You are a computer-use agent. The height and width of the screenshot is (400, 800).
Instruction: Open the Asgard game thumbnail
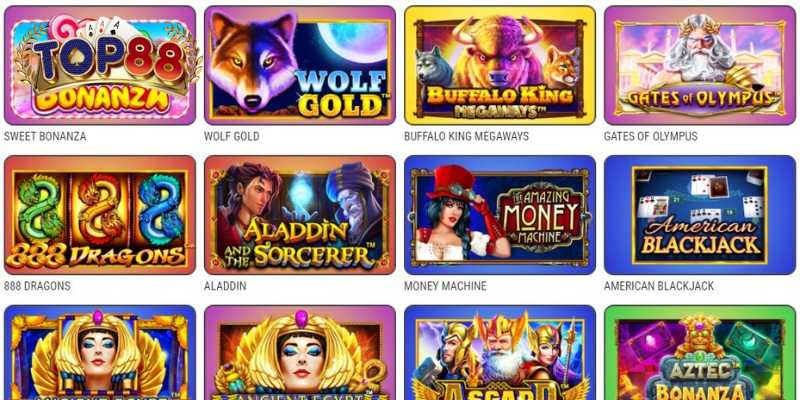(500, 353)
